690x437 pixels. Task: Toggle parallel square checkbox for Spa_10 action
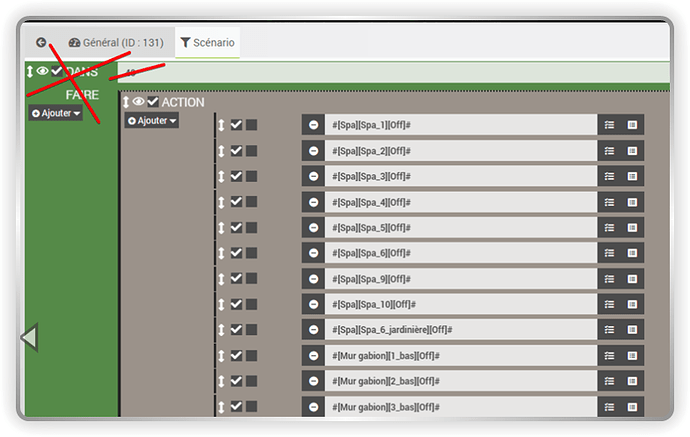click(251, 304)
